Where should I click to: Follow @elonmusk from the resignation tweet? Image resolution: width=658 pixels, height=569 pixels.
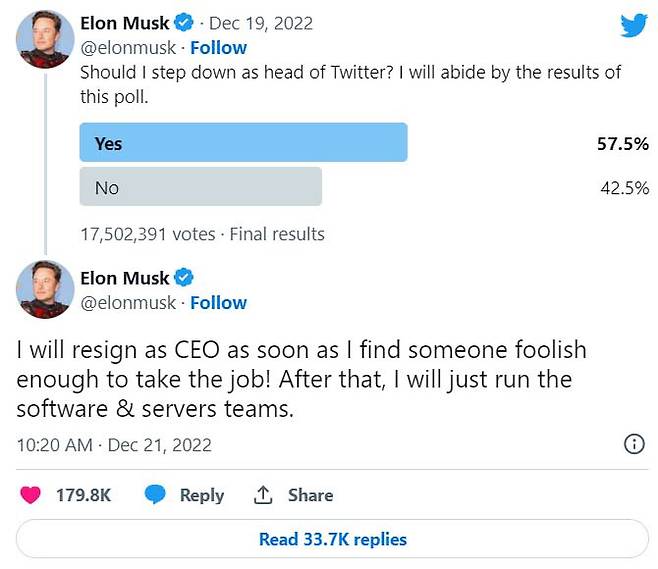click(219, 303)
